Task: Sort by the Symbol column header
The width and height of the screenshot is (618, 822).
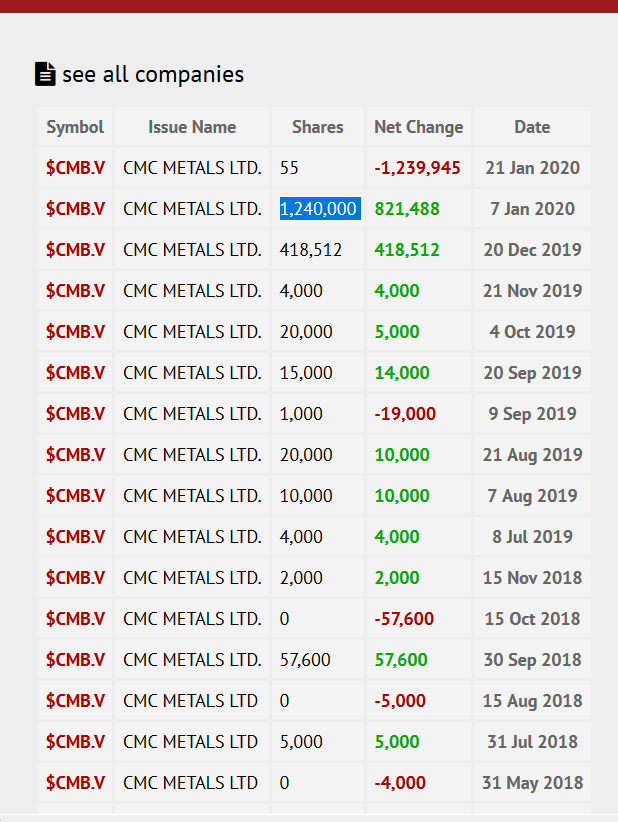Action: (x=75, y=127)
